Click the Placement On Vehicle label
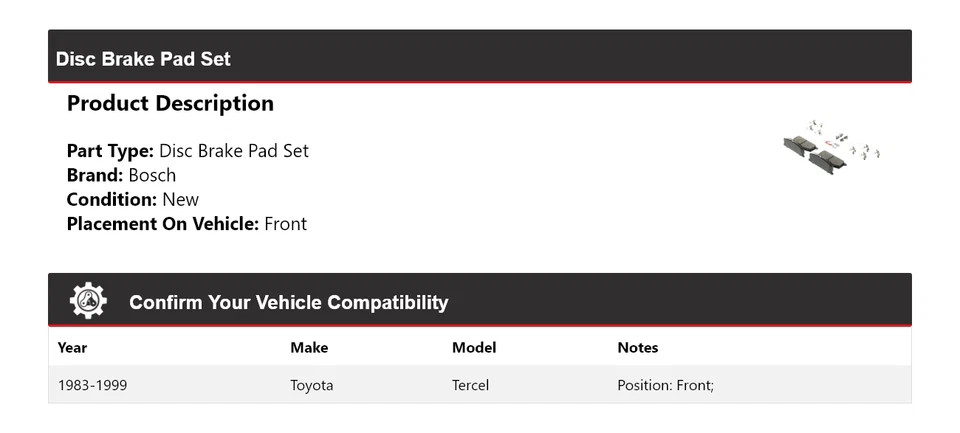960x433 pixels. pos(163,223)
